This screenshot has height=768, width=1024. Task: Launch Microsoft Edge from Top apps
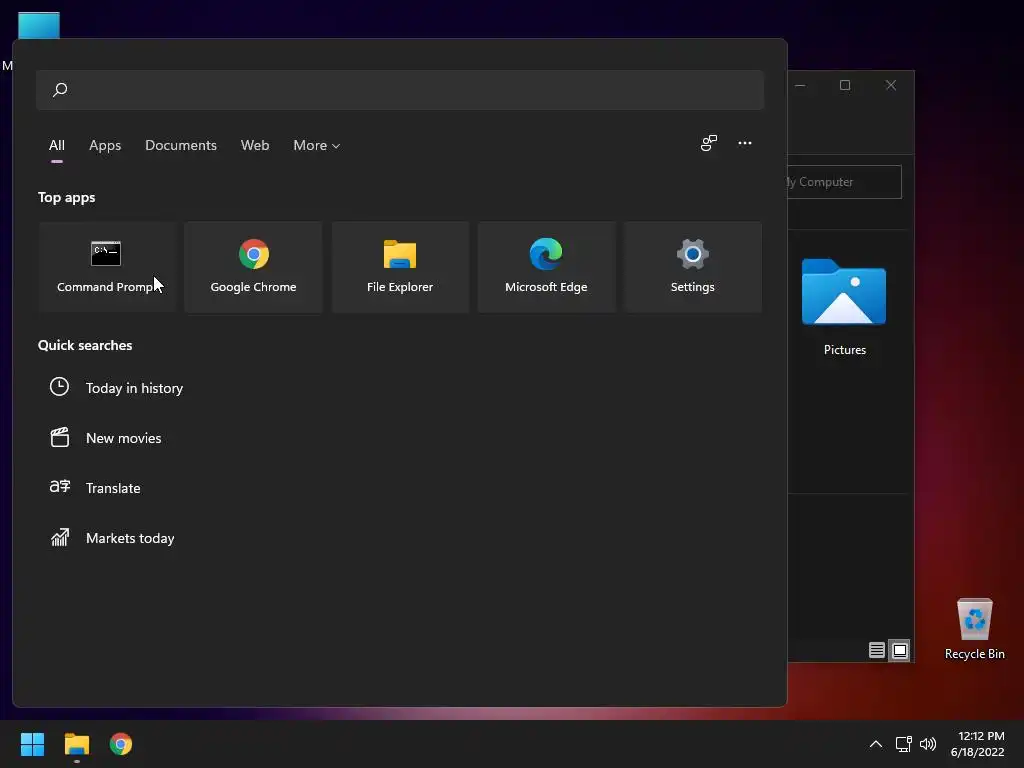(x=546, y=267)
